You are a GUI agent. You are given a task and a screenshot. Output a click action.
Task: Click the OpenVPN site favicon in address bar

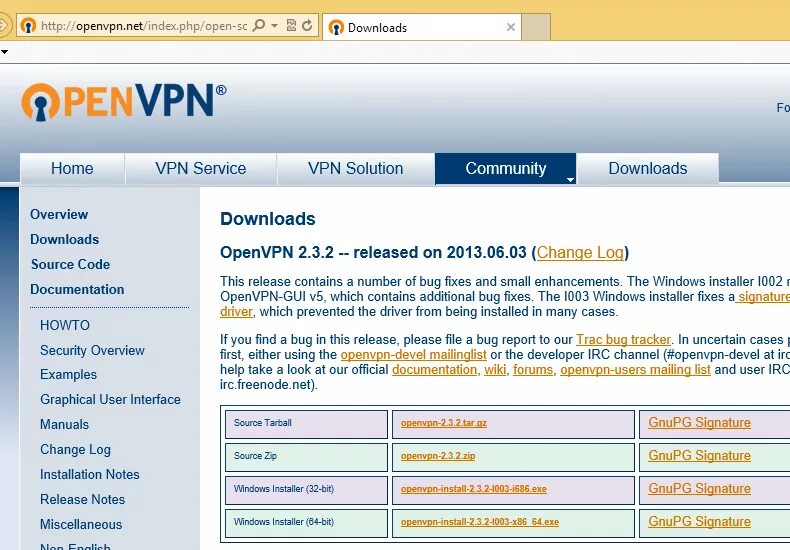point(28,25)
